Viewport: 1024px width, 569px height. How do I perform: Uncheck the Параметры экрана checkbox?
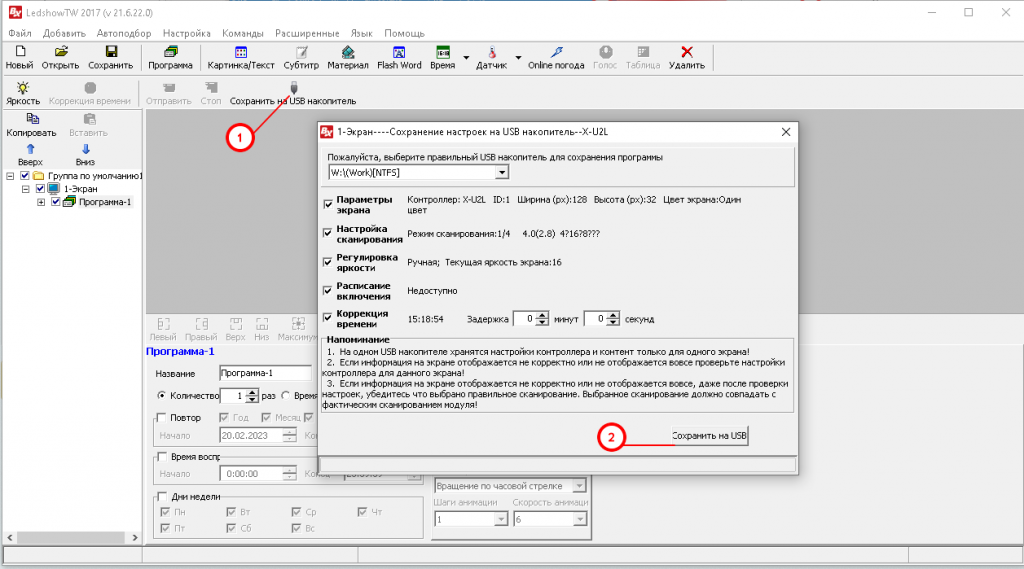329,204
